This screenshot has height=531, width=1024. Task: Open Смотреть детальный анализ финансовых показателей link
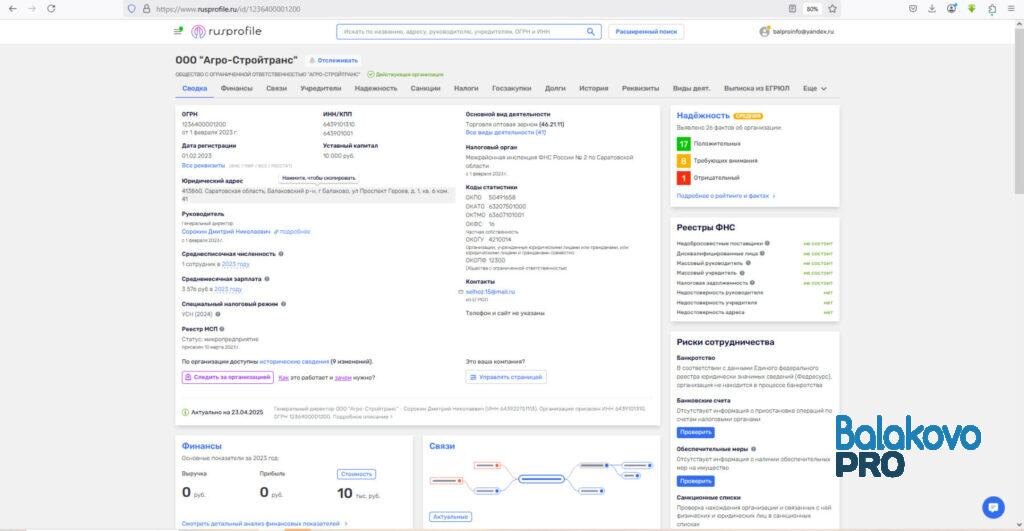[263, 524]
